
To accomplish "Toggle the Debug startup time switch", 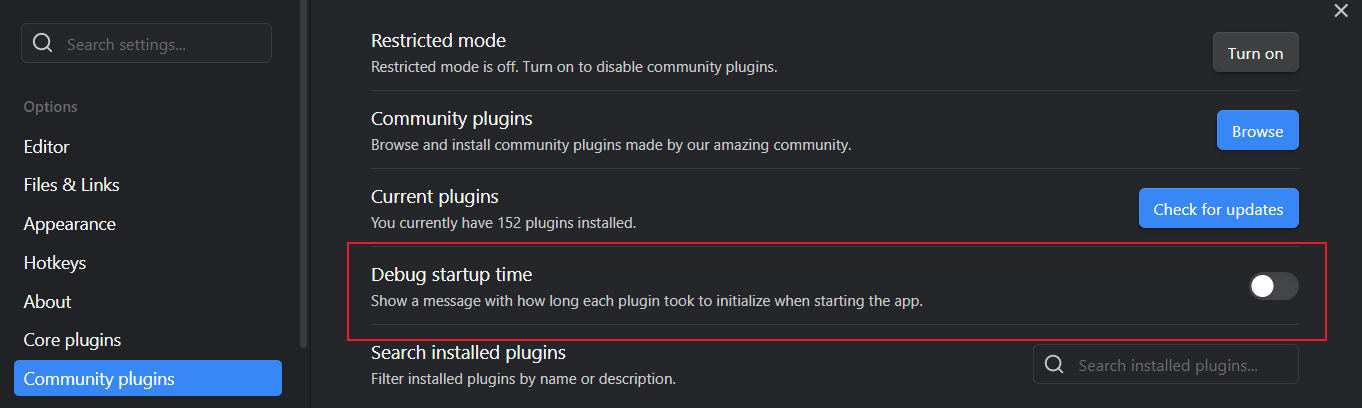I will (1273, 286).
